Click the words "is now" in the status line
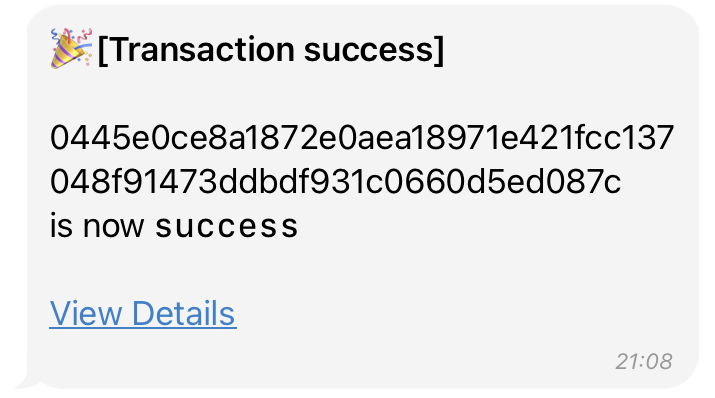 (x=97, y=226)
